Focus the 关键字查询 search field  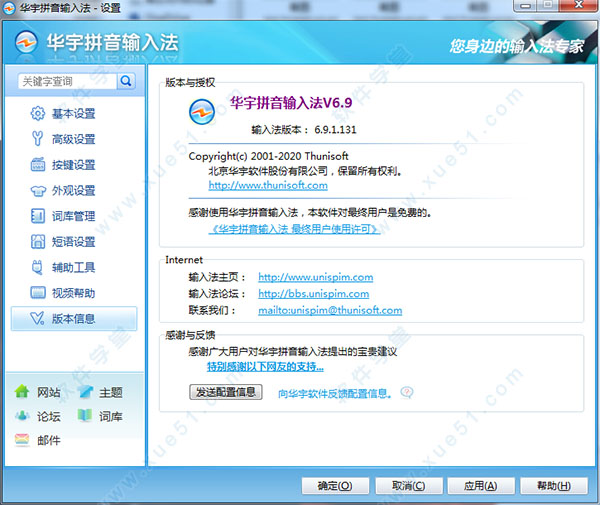(68, 81)
